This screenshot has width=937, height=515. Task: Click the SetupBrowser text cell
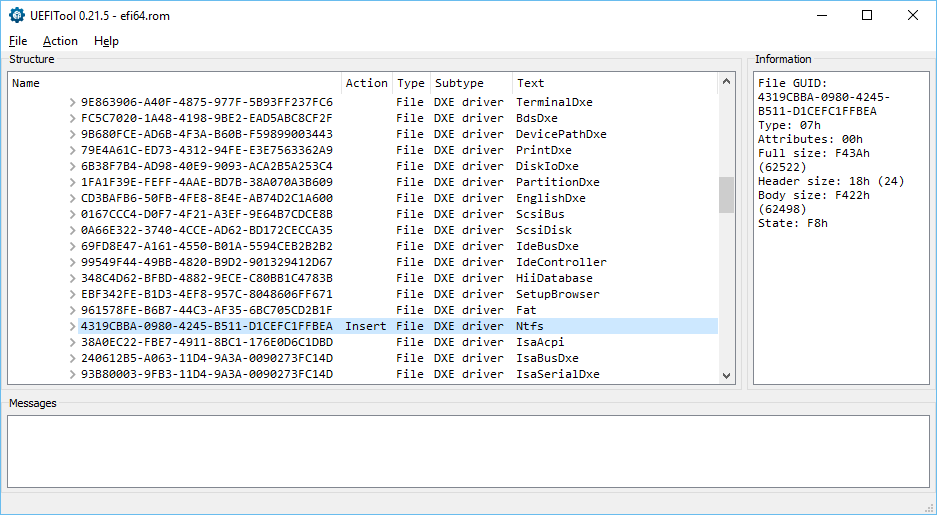pos(558,295)
